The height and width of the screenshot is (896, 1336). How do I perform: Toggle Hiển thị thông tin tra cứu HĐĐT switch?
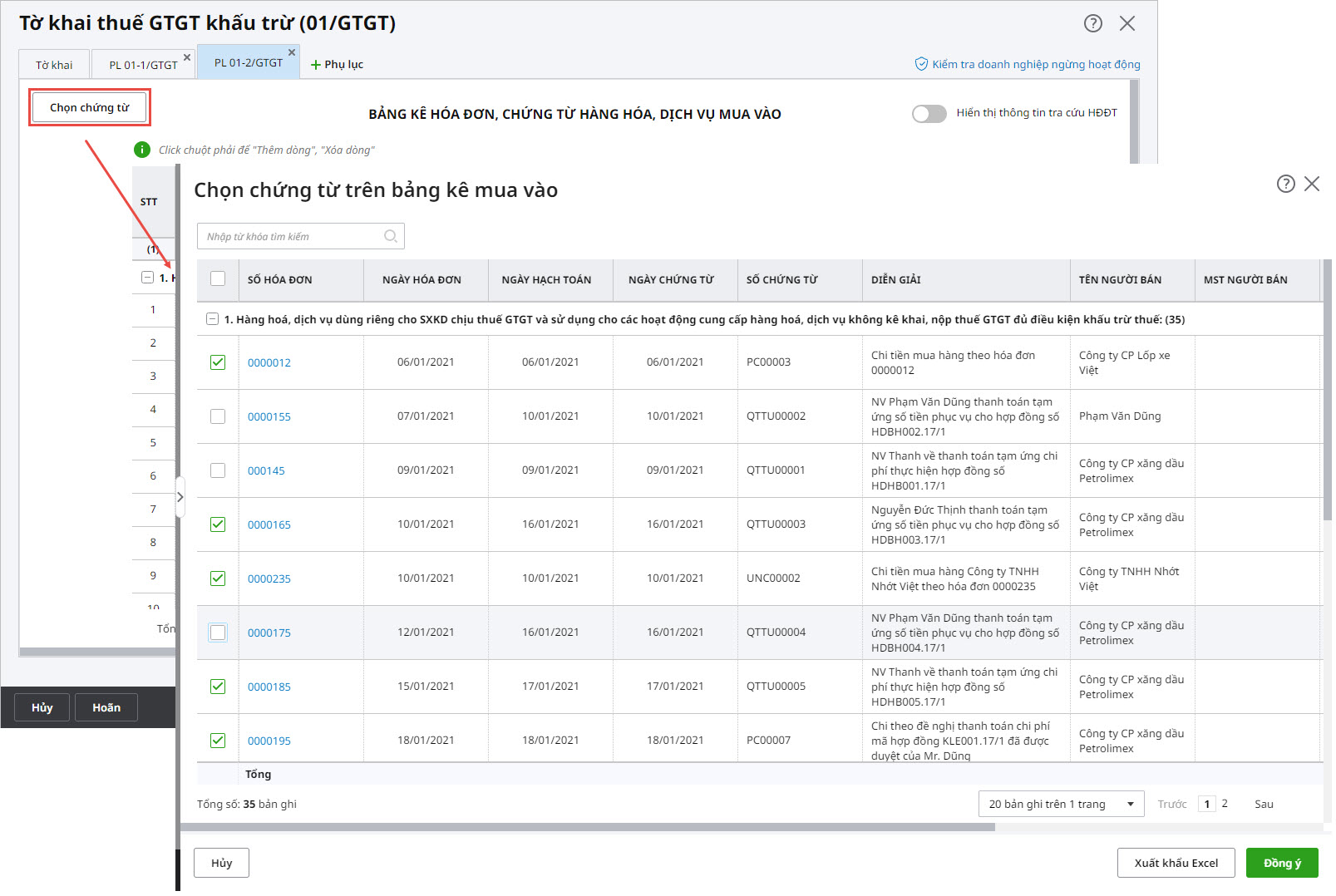coord(929,114)
